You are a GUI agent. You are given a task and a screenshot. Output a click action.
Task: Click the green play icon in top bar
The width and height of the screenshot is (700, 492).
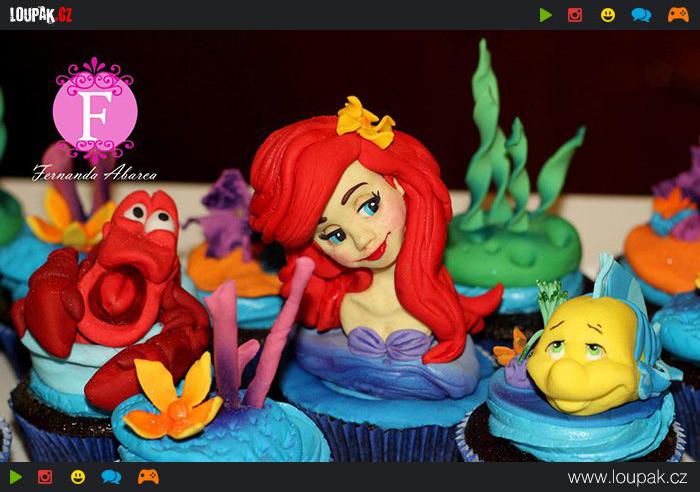(x=546, y=15)
